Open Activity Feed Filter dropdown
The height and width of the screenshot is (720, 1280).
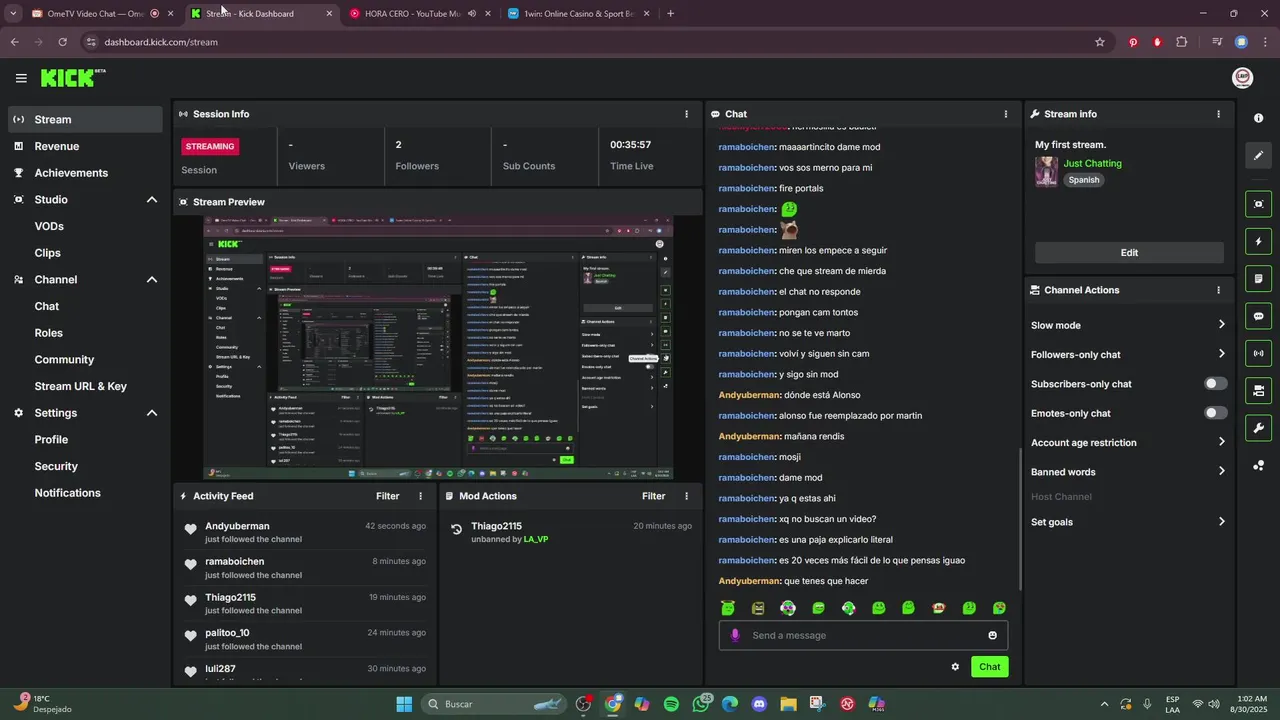tap(388, 496)
